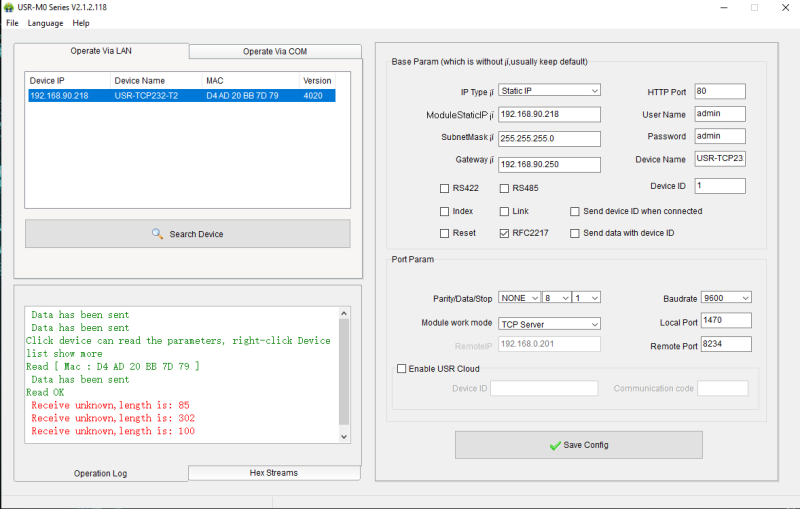Click the Device Name field in Base Param
This screenshot has height=509, width=800.
pos(720,159)
